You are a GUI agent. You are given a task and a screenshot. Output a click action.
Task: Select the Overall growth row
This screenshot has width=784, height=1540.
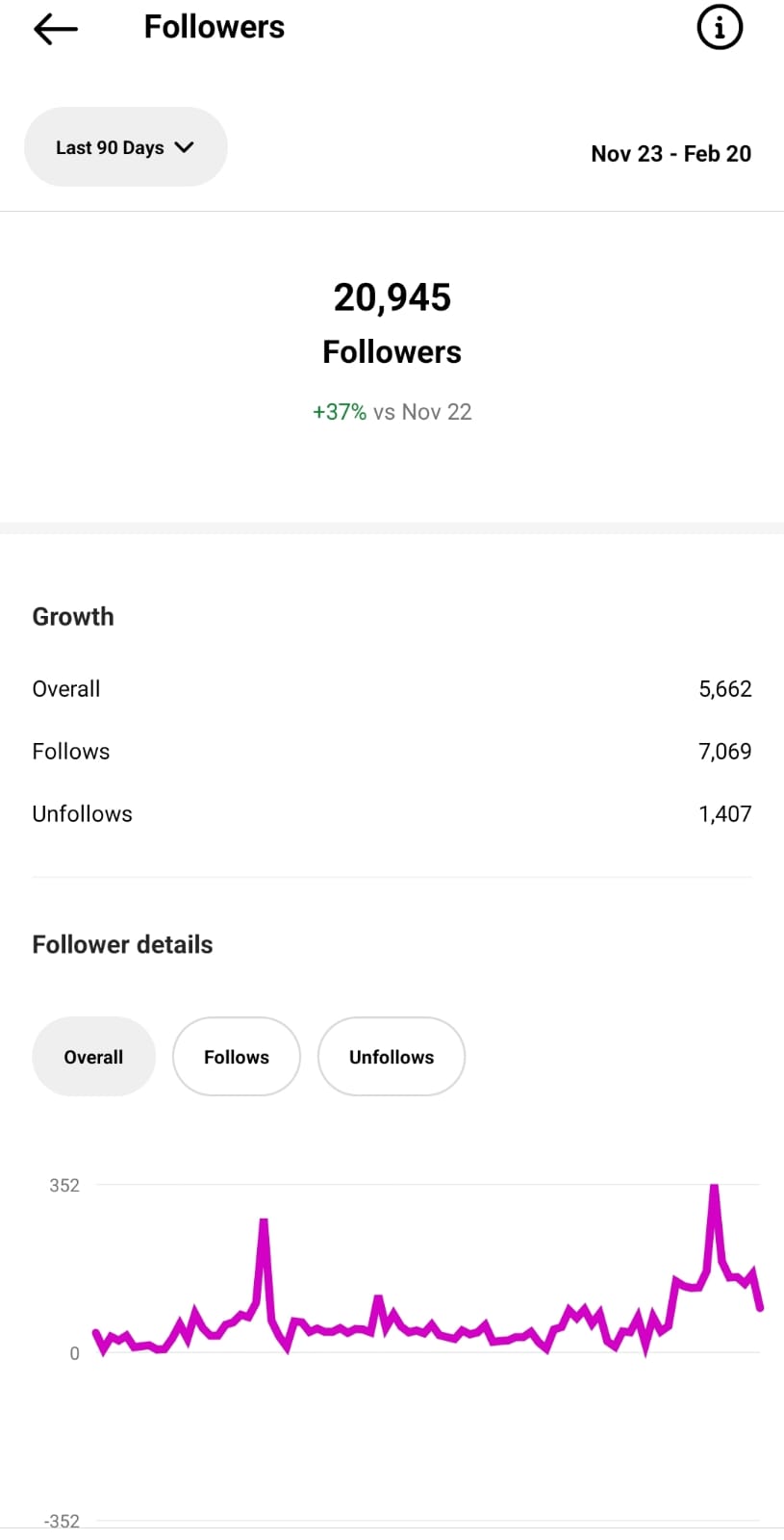pos(392,689)
